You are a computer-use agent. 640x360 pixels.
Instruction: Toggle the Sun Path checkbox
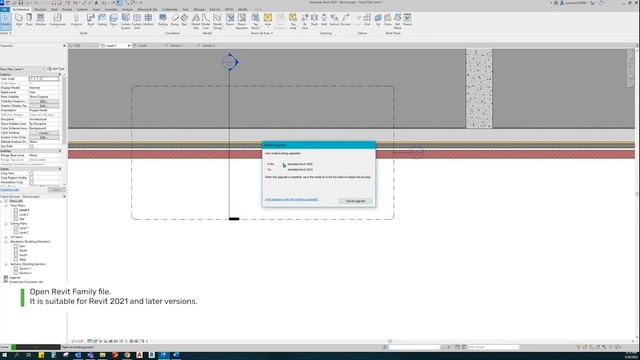[x=31, y=146]
